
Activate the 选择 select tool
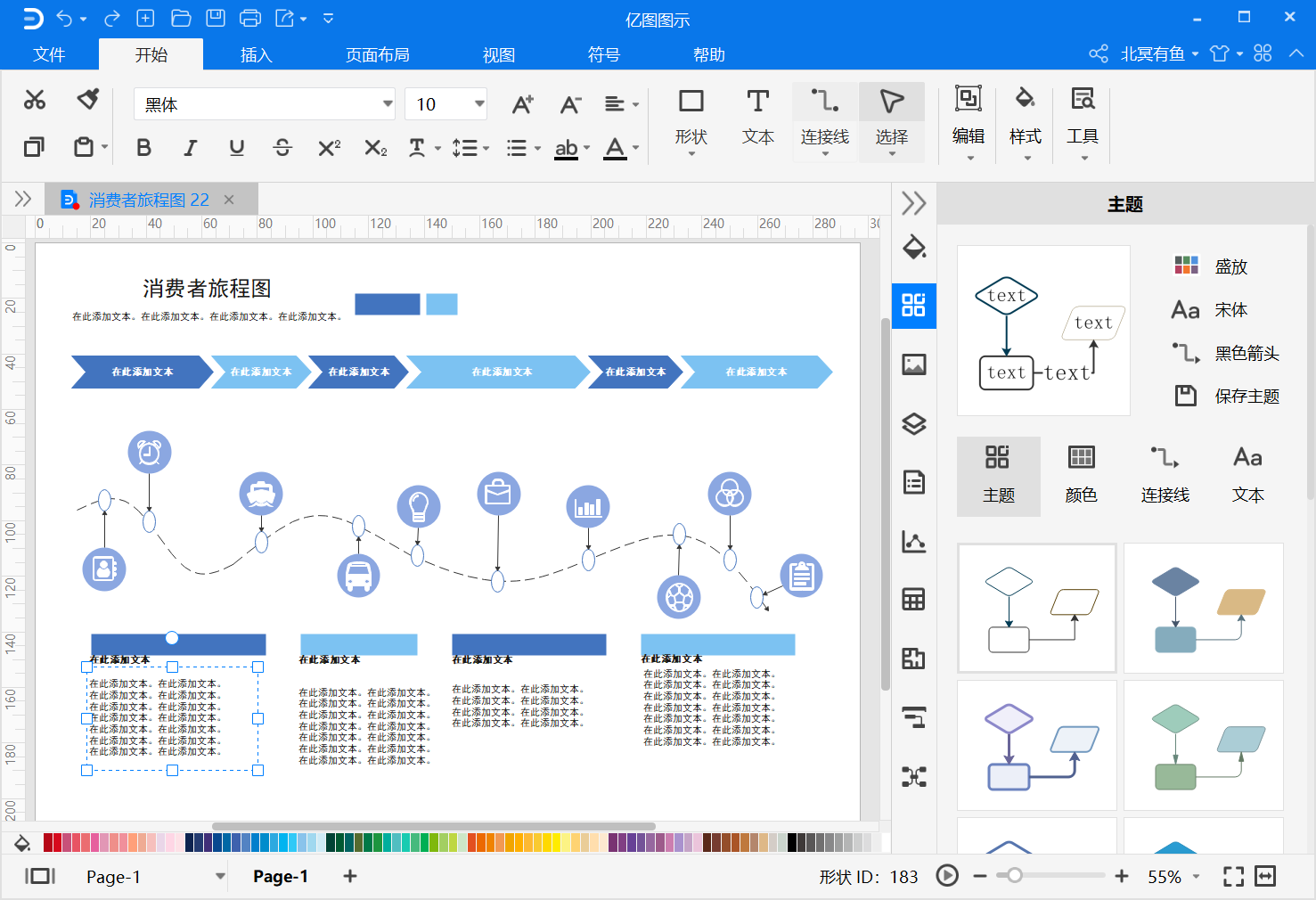892,121
